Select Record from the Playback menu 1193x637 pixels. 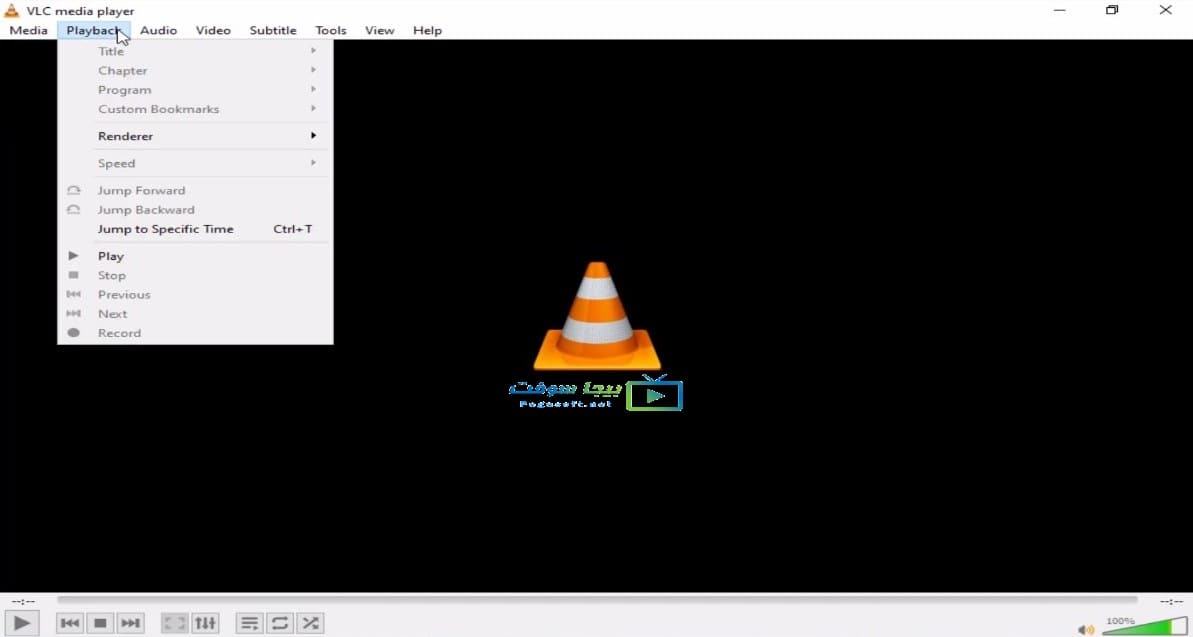click(x=195, y=333)
